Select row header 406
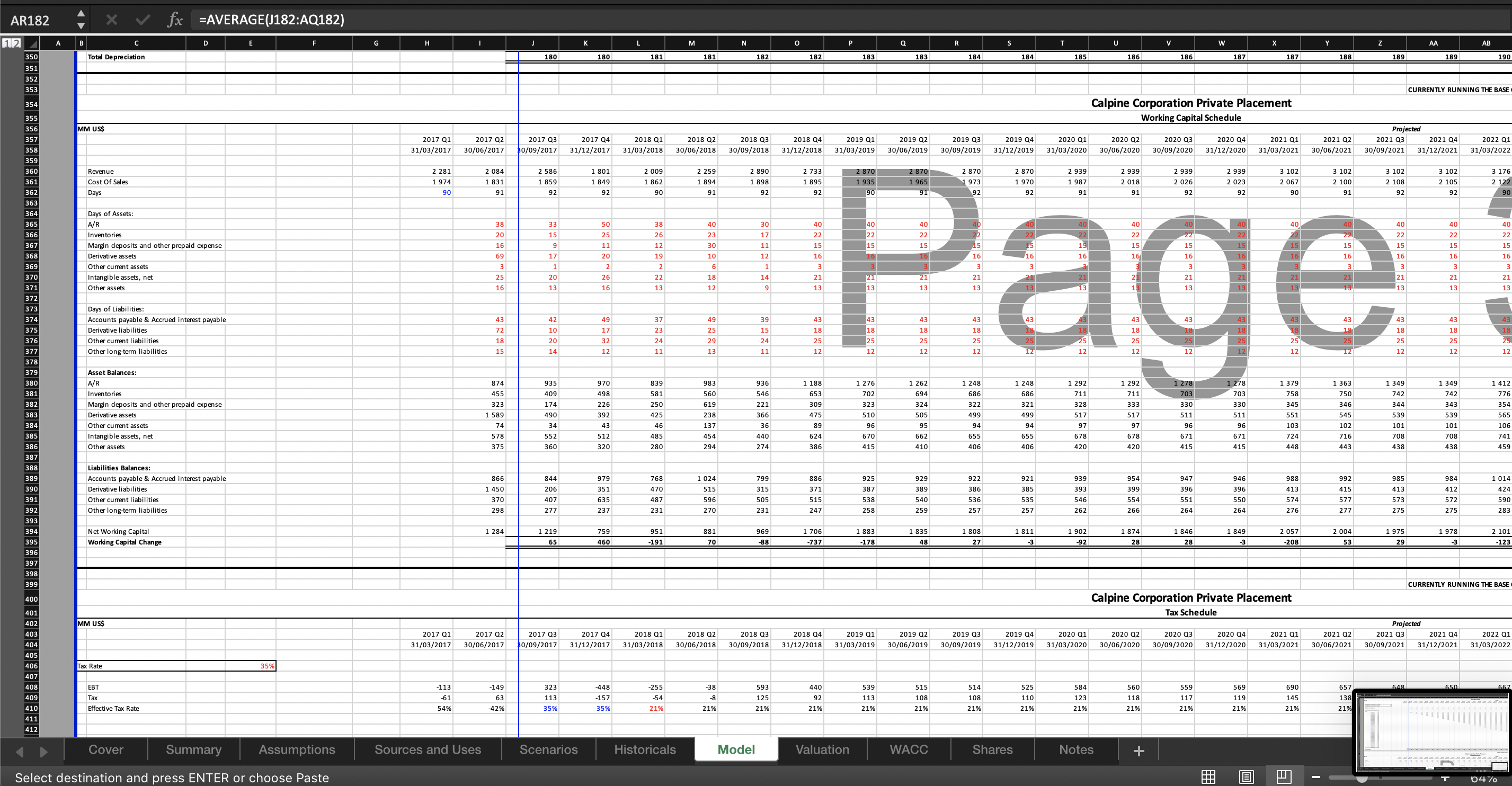This screenshot has height=786, width=1512. pyautogui.click(x=32, y=666)
